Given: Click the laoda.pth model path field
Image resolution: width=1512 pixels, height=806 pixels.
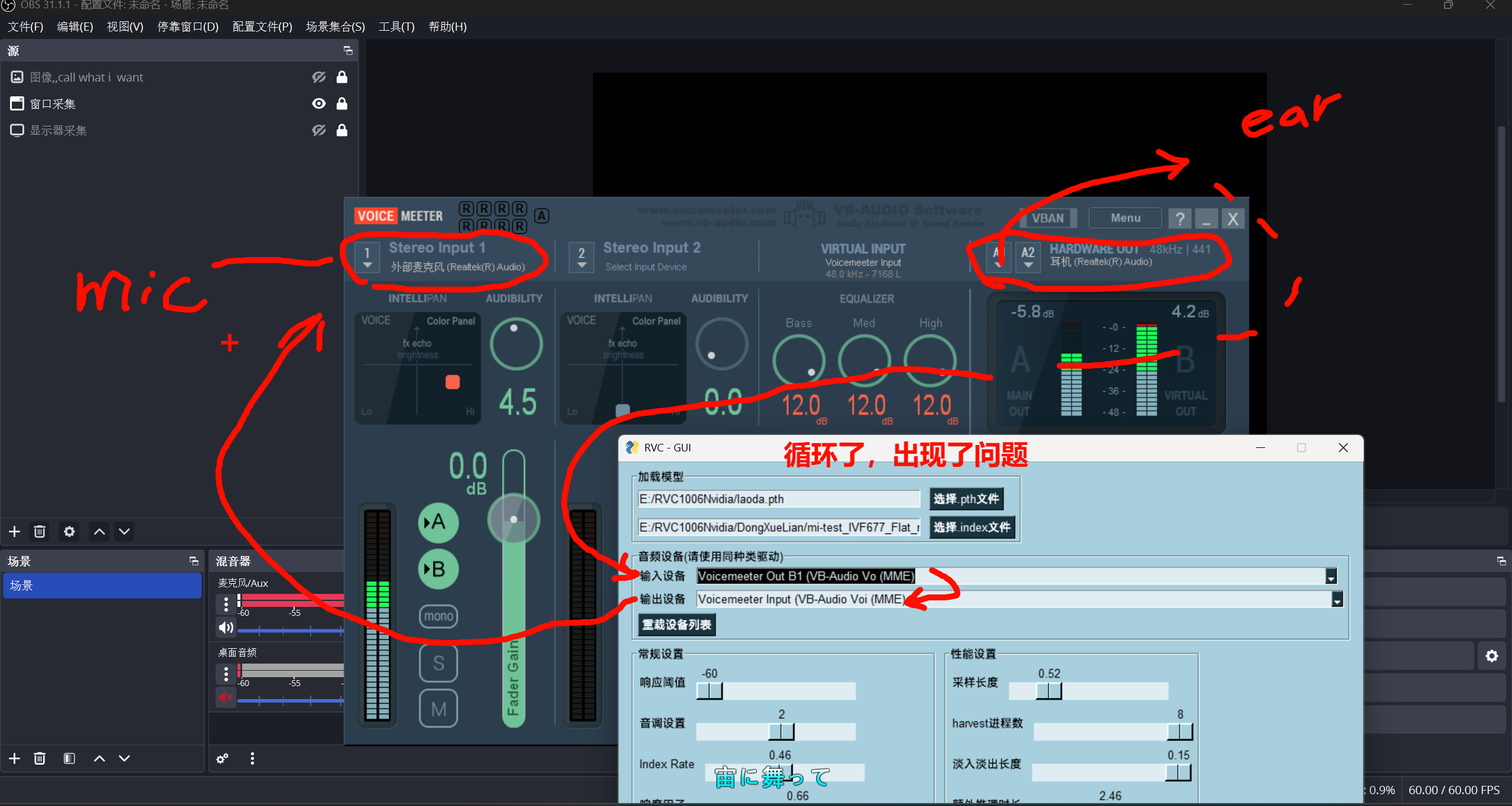Looking at the screenshot, I should point(778,499).
